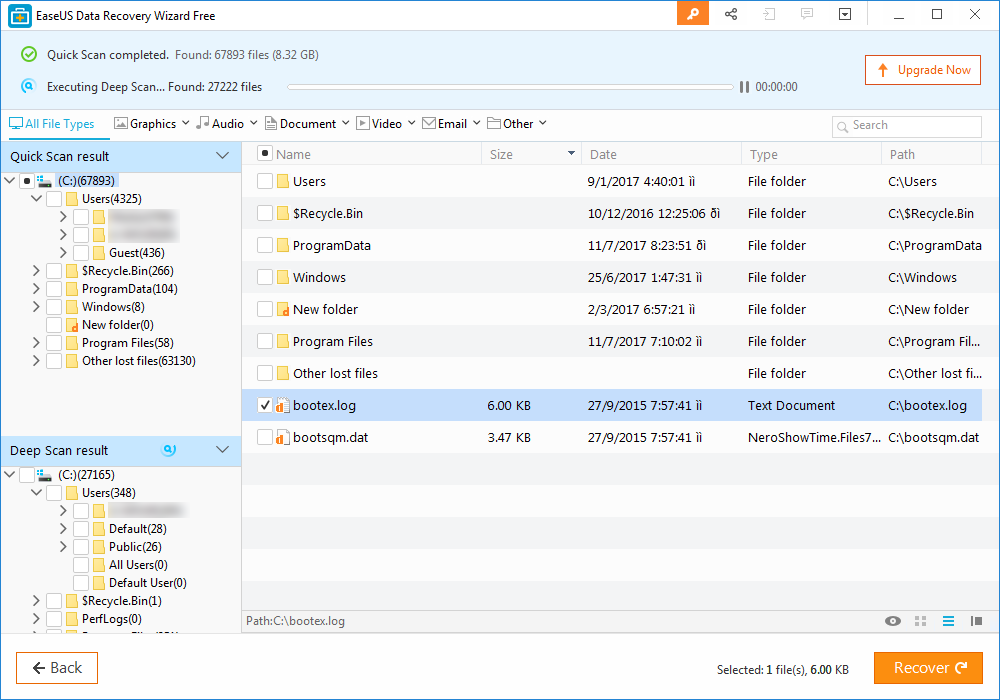Click the import scan status icon
Screen dimensions: 1000x700
pos(769,14)
